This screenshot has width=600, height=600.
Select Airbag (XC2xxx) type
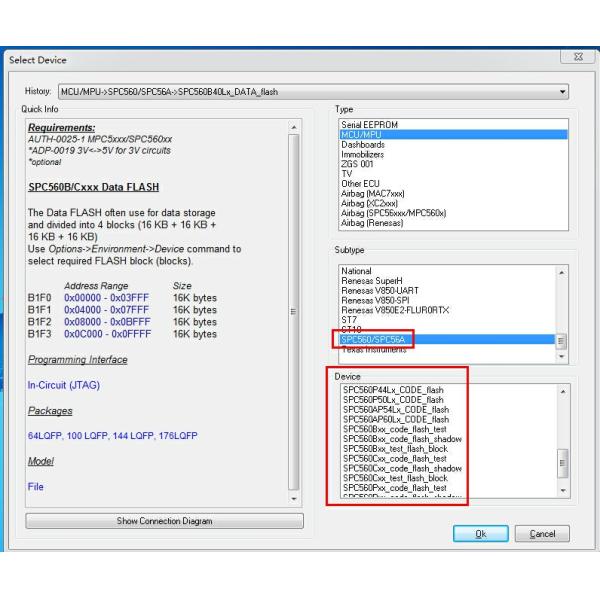(x=453, y=204)
